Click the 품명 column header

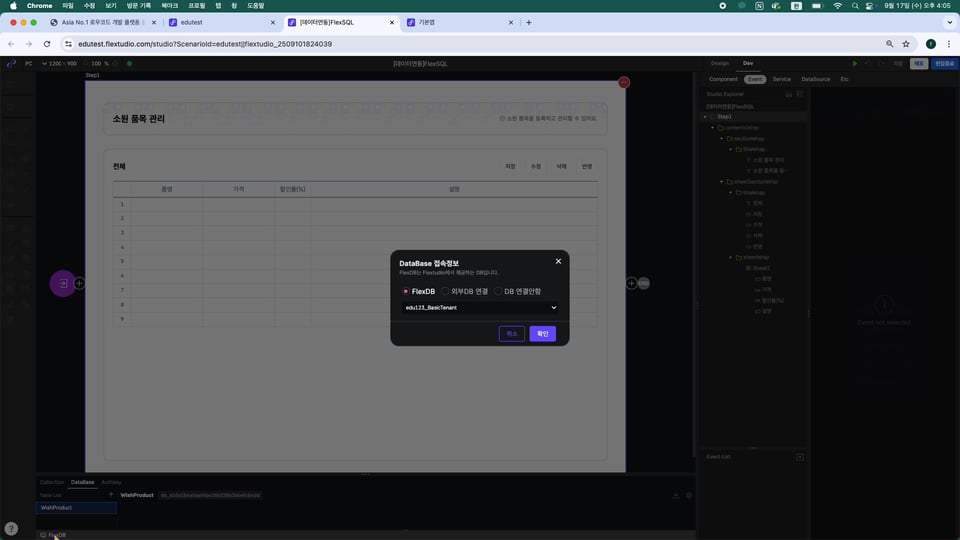click(x=167, y=189)
